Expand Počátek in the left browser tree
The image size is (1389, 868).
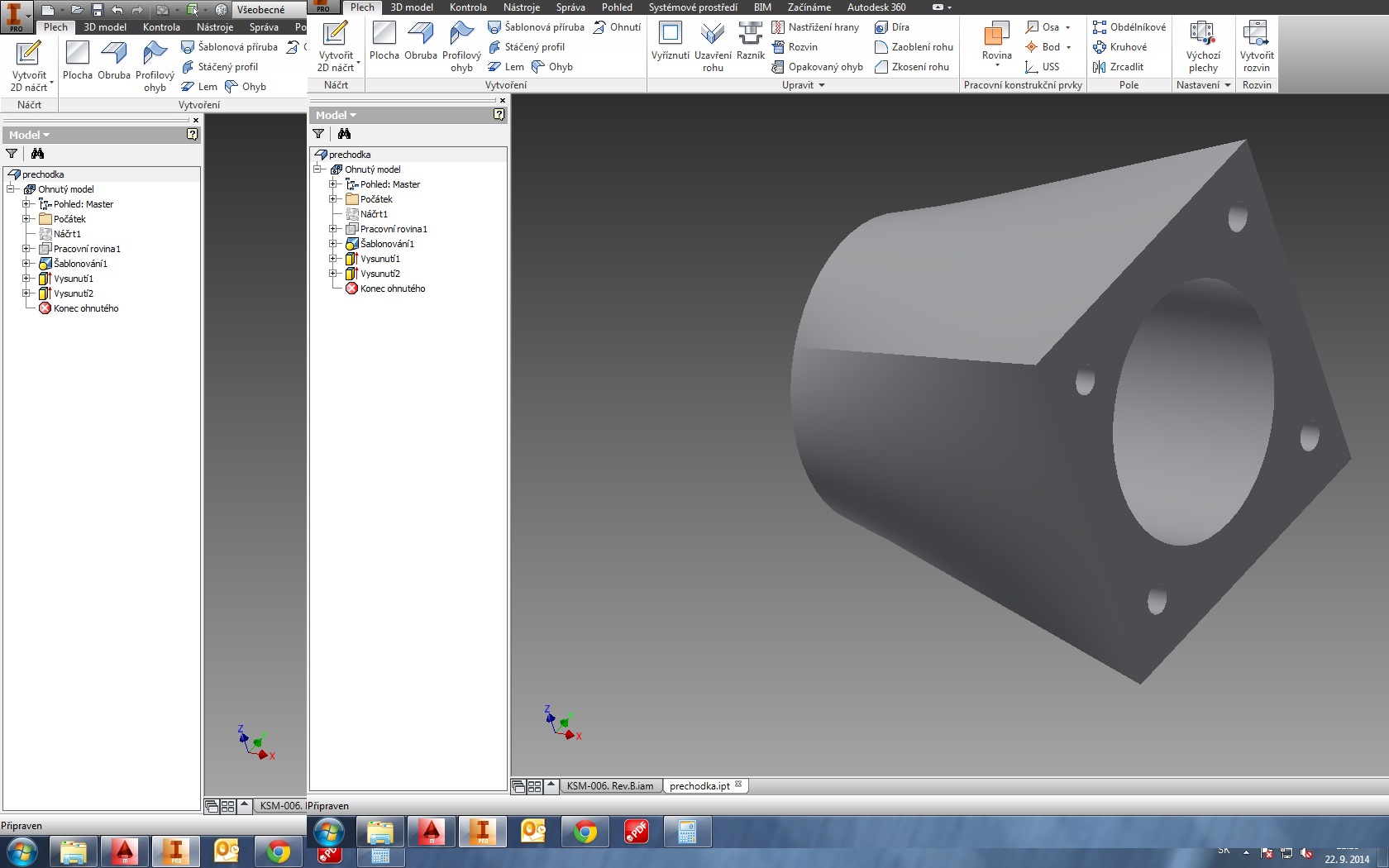[26, 219]
